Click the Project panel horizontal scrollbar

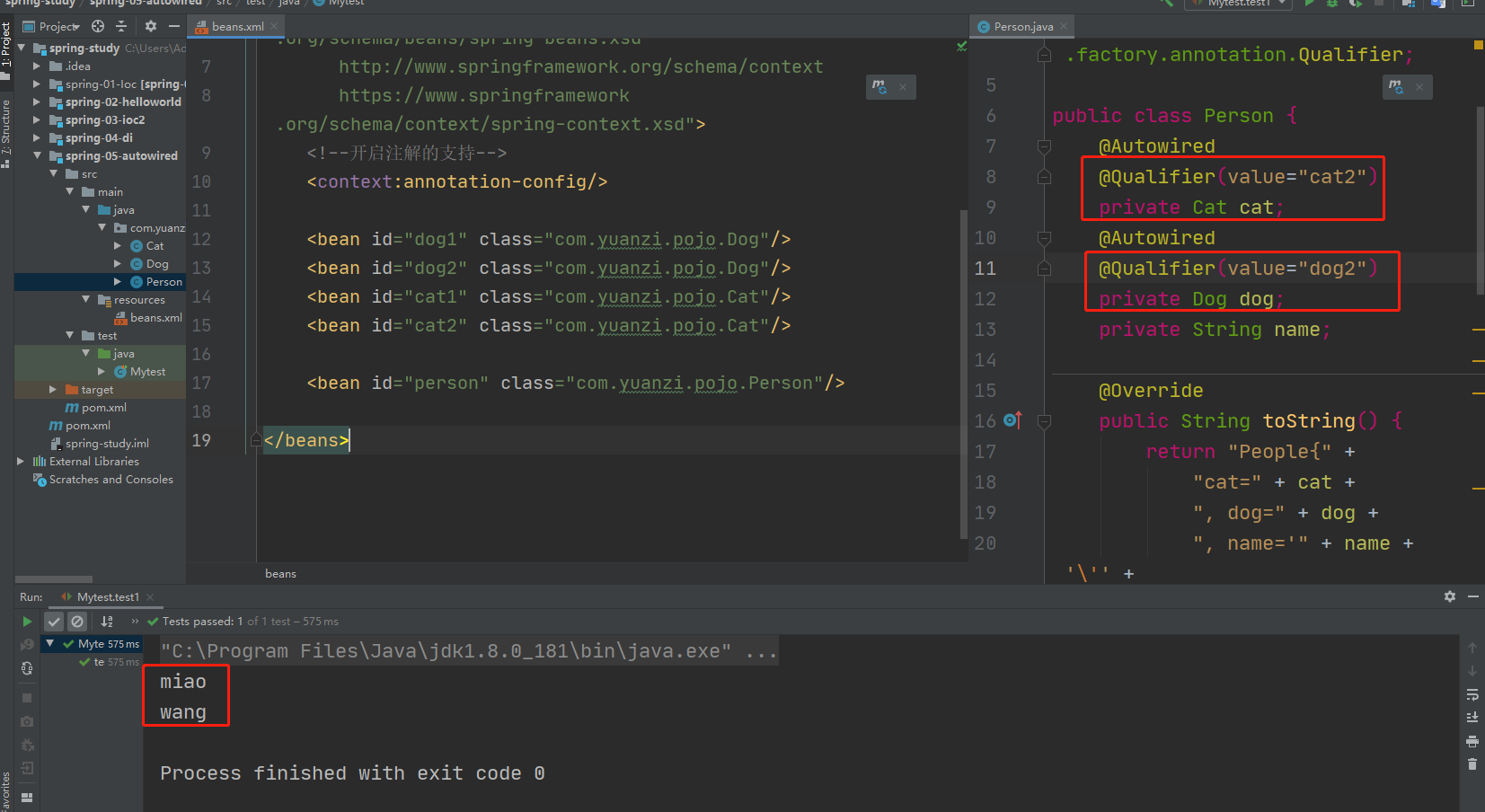pos(53,579)
